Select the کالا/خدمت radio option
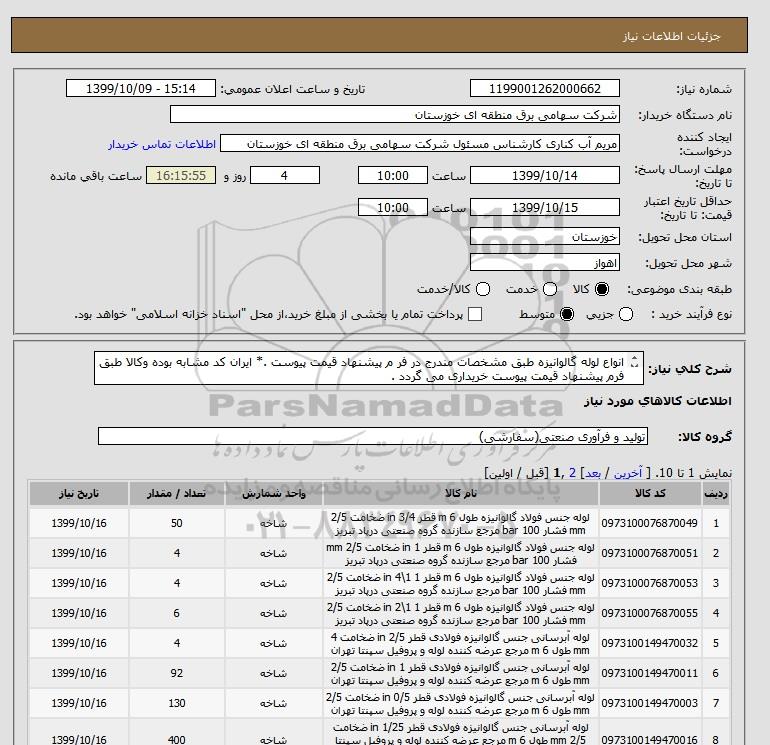 coord(483,289)
